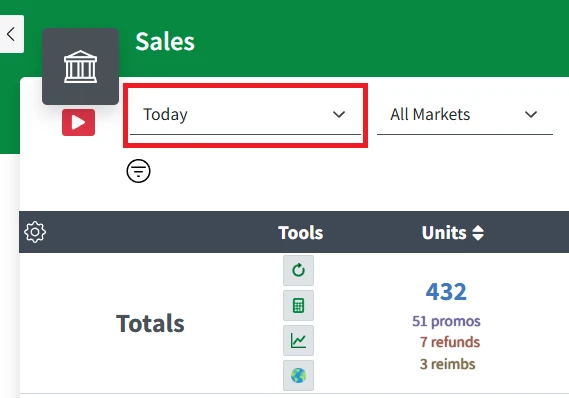Click the 432 units total
569x398 pixels.
(x=446, y=292)
